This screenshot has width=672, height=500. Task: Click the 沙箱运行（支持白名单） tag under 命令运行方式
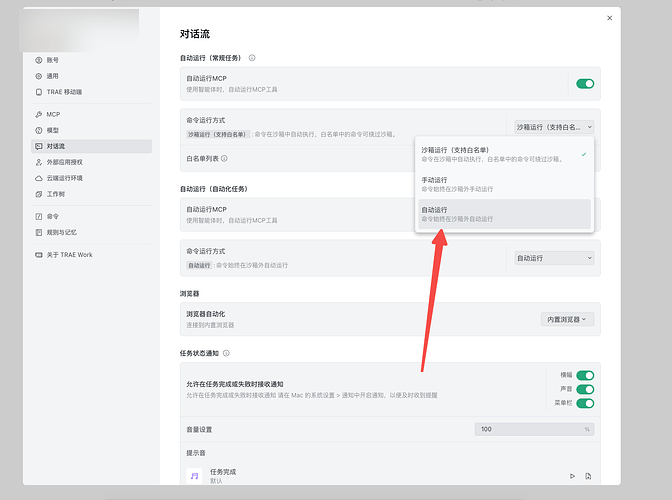pyautogui.click(x=218, y=134)
